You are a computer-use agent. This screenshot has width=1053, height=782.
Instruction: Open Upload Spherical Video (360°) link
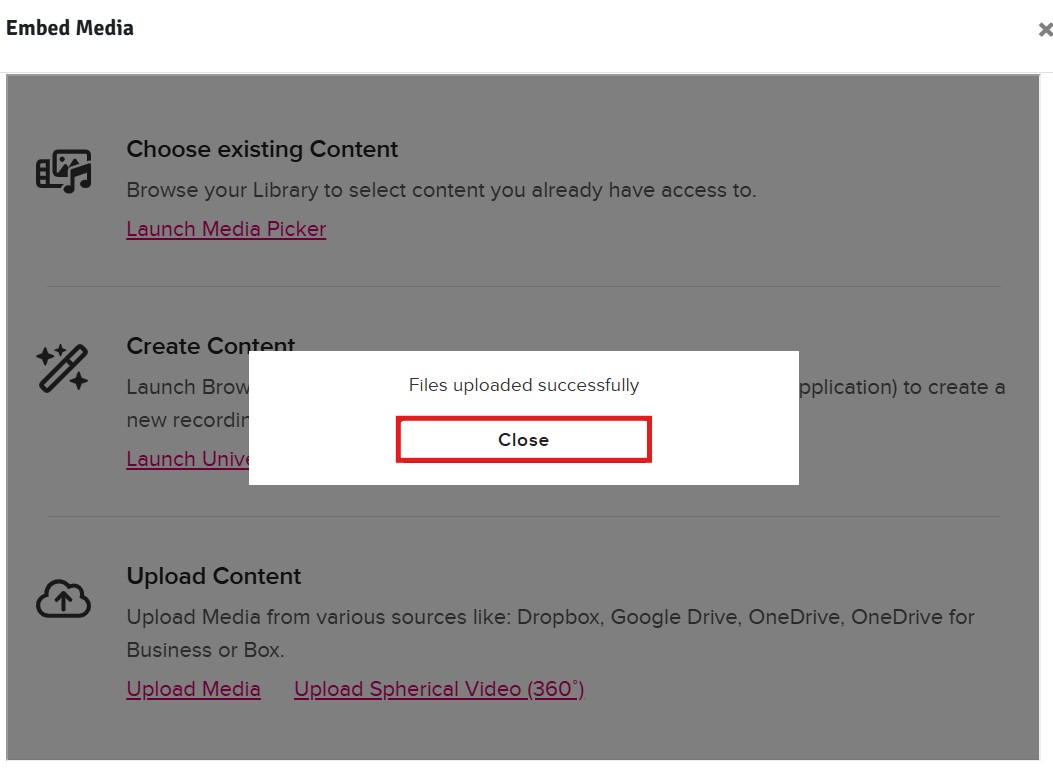pos(439,689)
